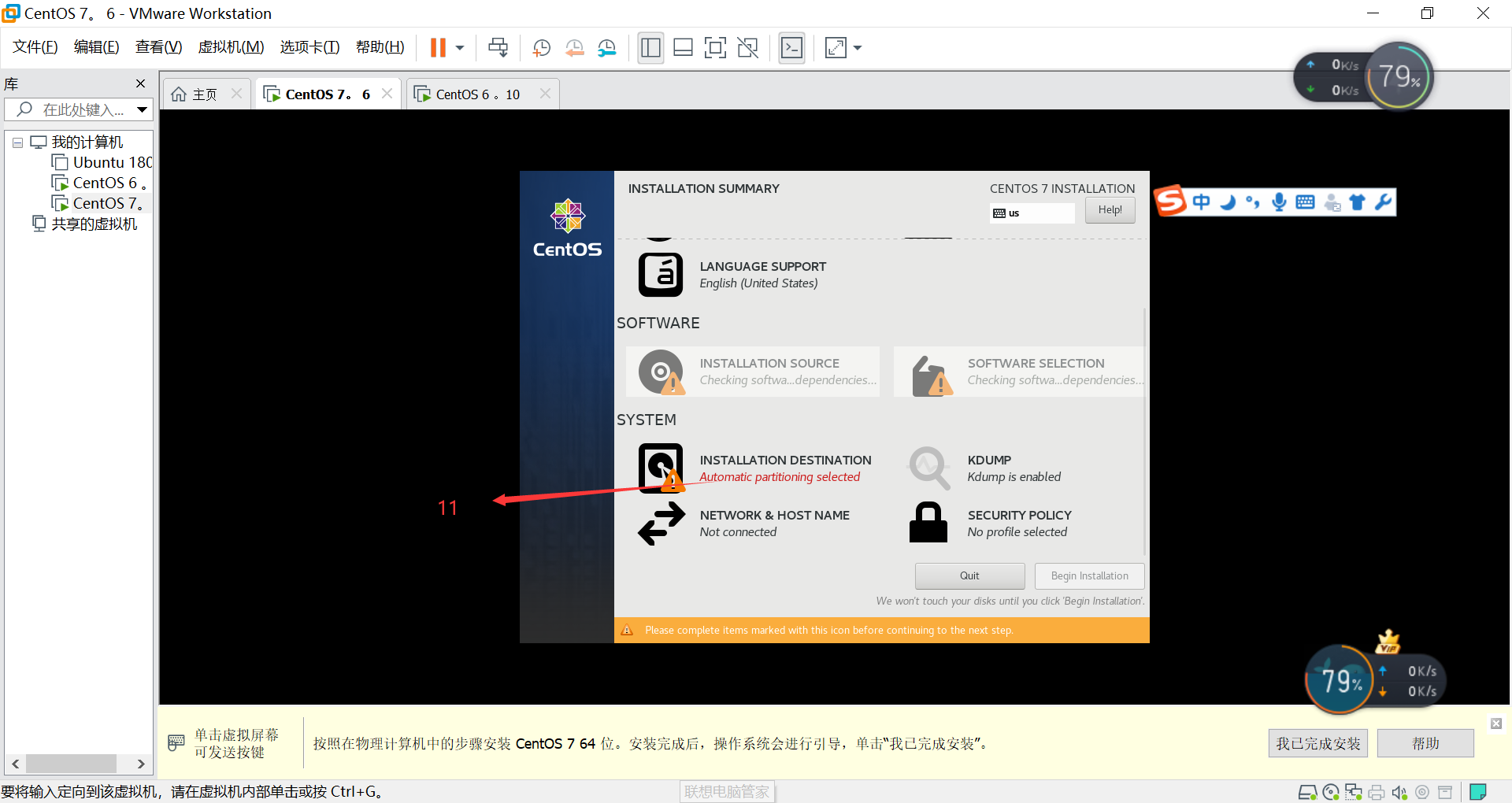Click the sound card status icon
This screenshot has width=1512, height=803.
(x=1399, y=792)
